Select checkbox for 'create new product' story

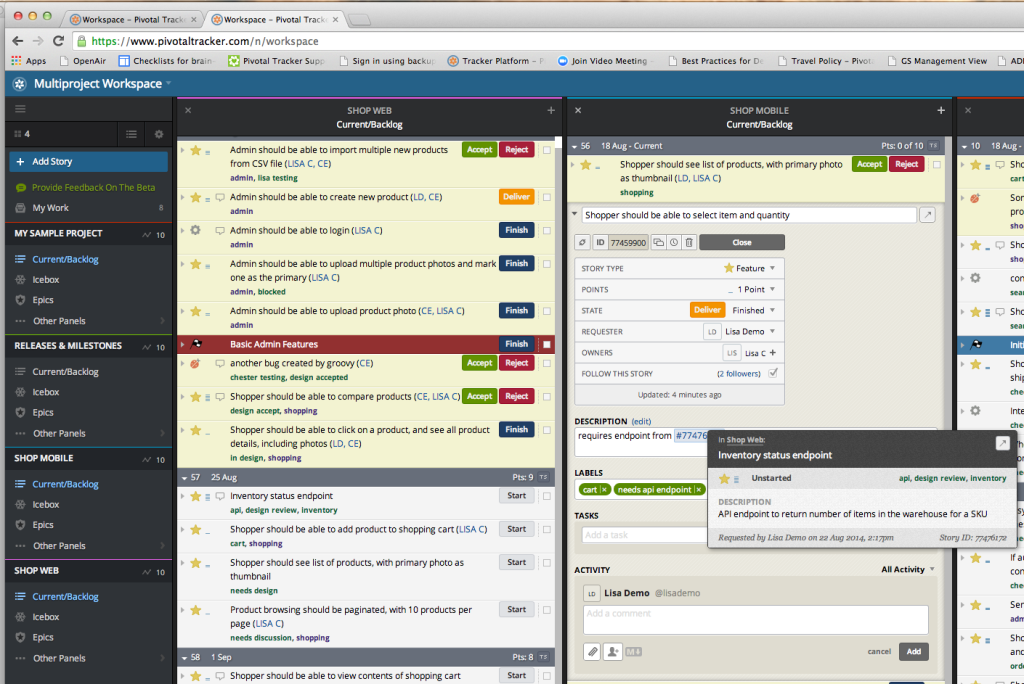click(x=547, y=197)
